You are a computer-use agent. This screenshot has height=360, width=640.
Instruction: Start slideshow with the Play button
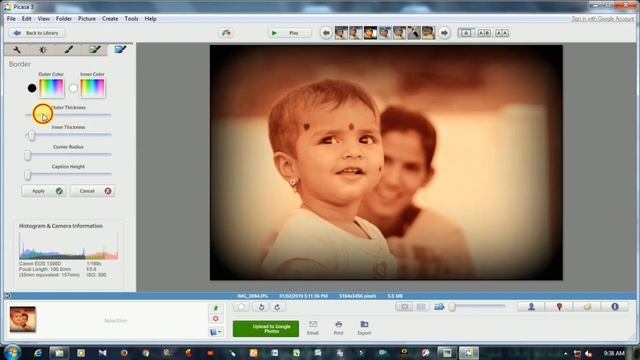[289, 33]
